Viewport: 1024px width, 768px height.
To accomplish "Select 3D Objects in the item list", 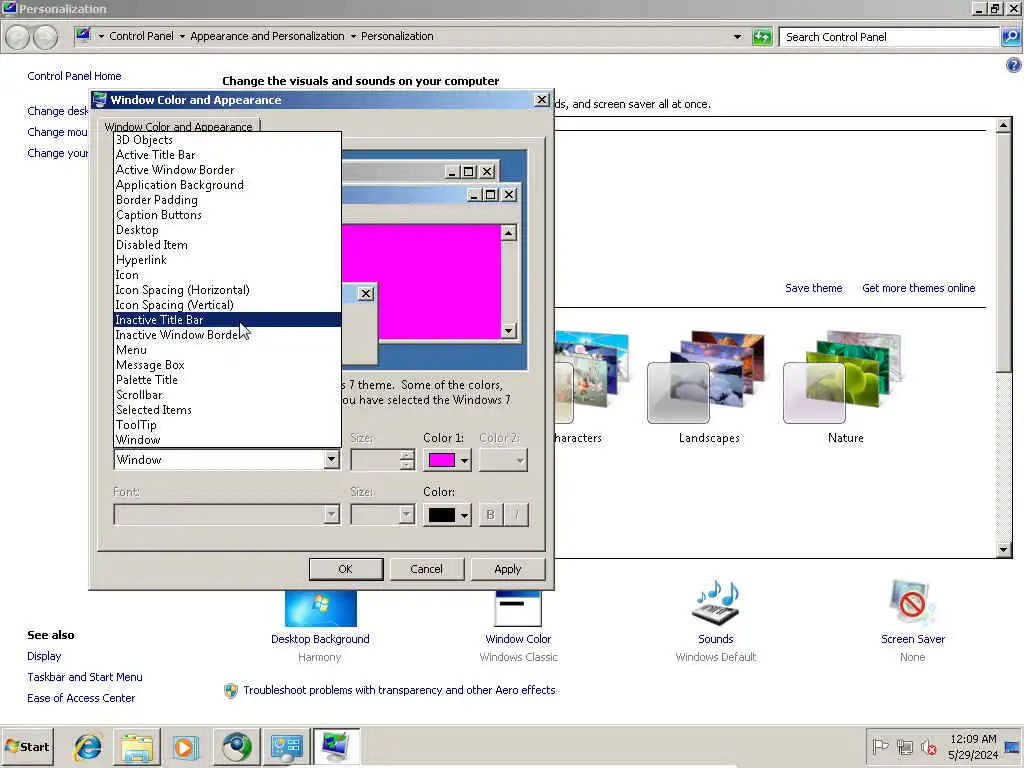I will (x=227, y=140).
